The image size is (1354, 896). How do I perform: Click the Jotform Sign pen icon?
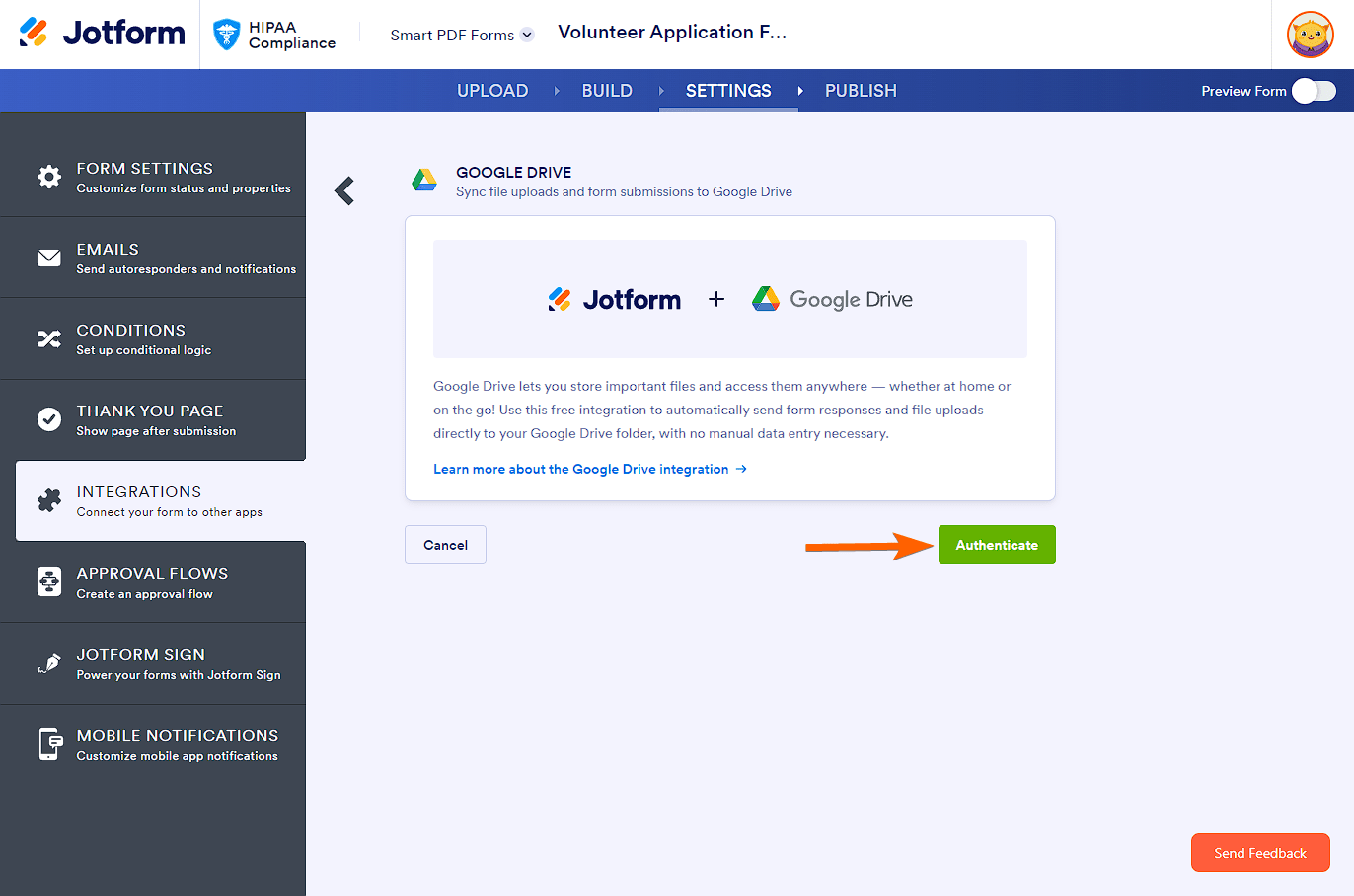pyautogui.click(x=49, y=663)
